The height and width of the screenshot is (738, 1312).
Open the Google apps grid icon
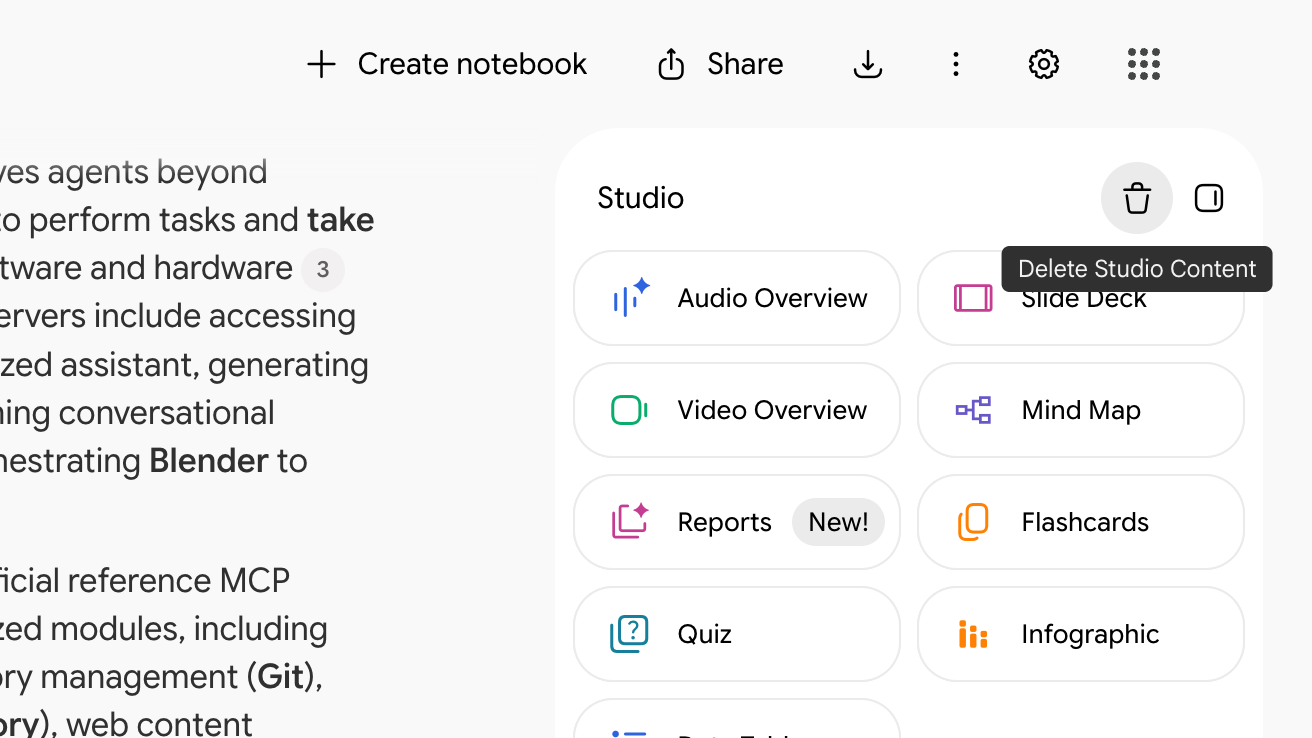[1144, 64]
